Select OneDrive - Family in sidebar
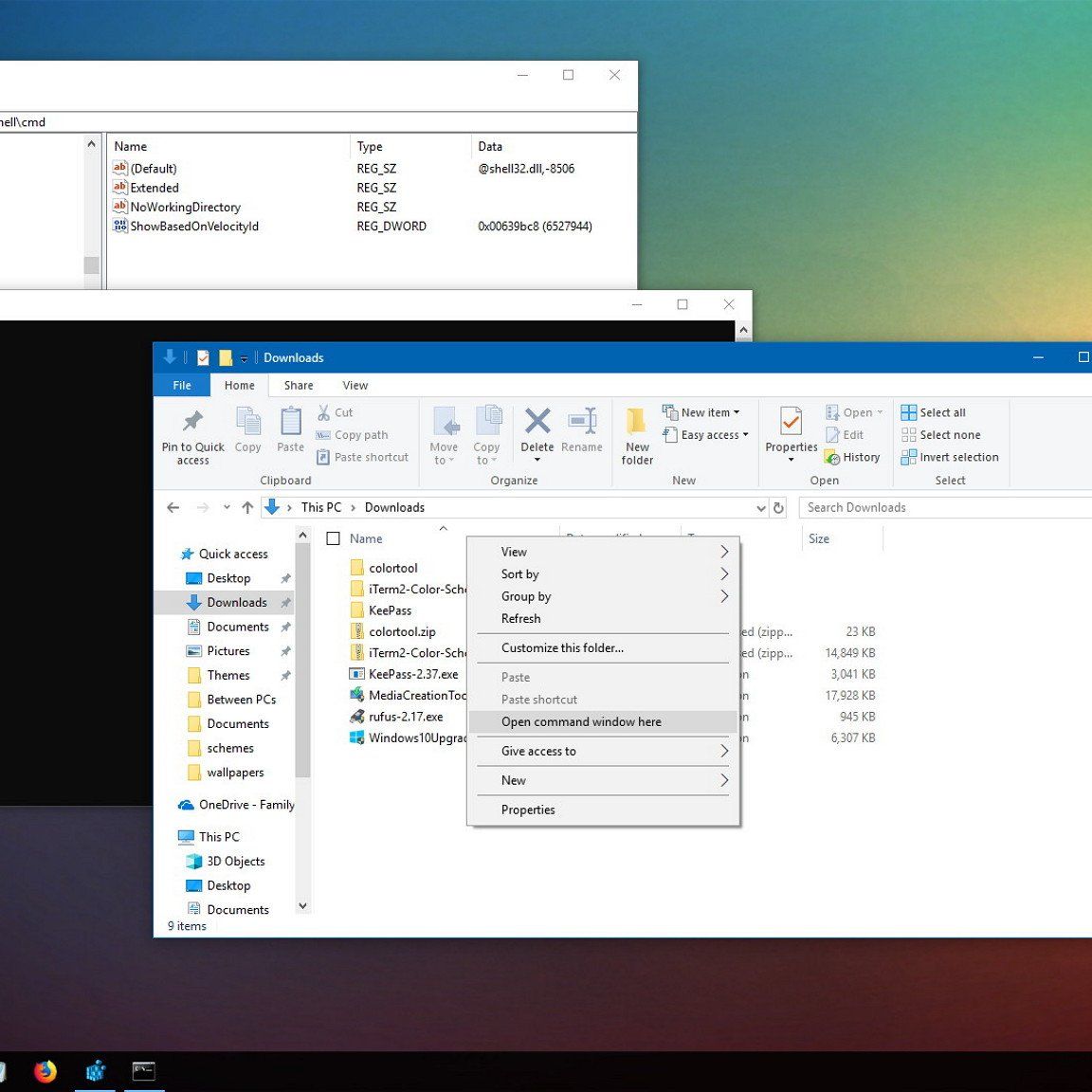Viewport: 1092px width, 1092px height. [246, 805]
